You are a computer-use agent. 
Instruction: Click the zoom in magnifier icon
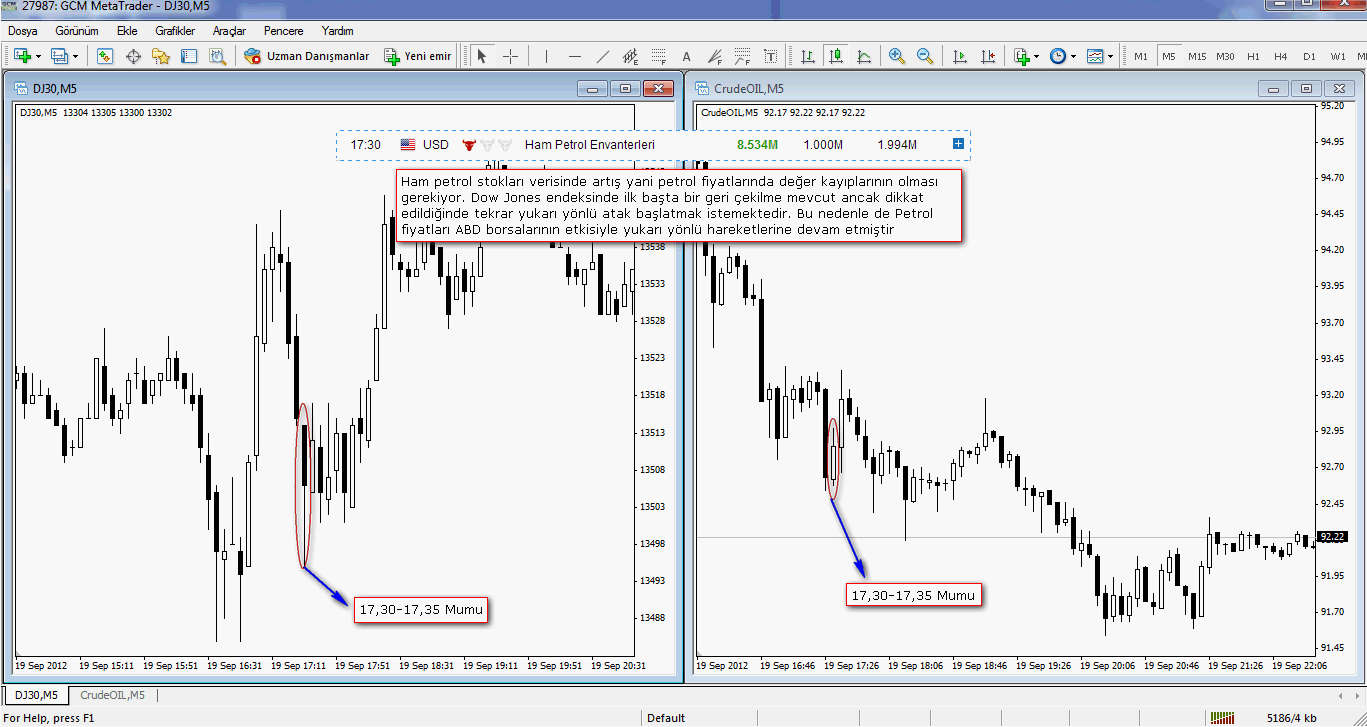[x=896, y=56]
